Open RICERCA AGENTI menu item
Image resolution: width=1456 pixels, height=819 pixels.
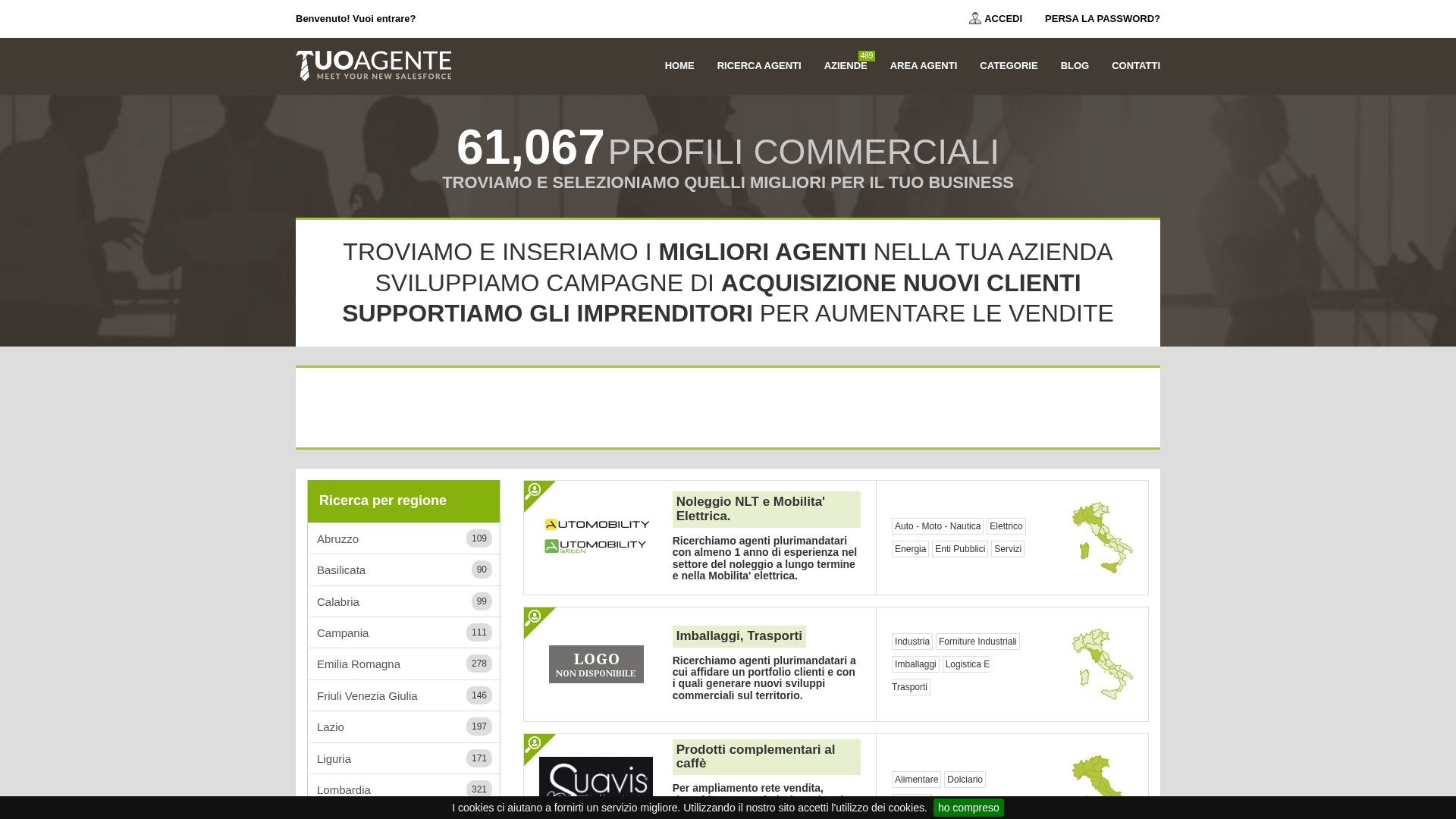point(759,66)
